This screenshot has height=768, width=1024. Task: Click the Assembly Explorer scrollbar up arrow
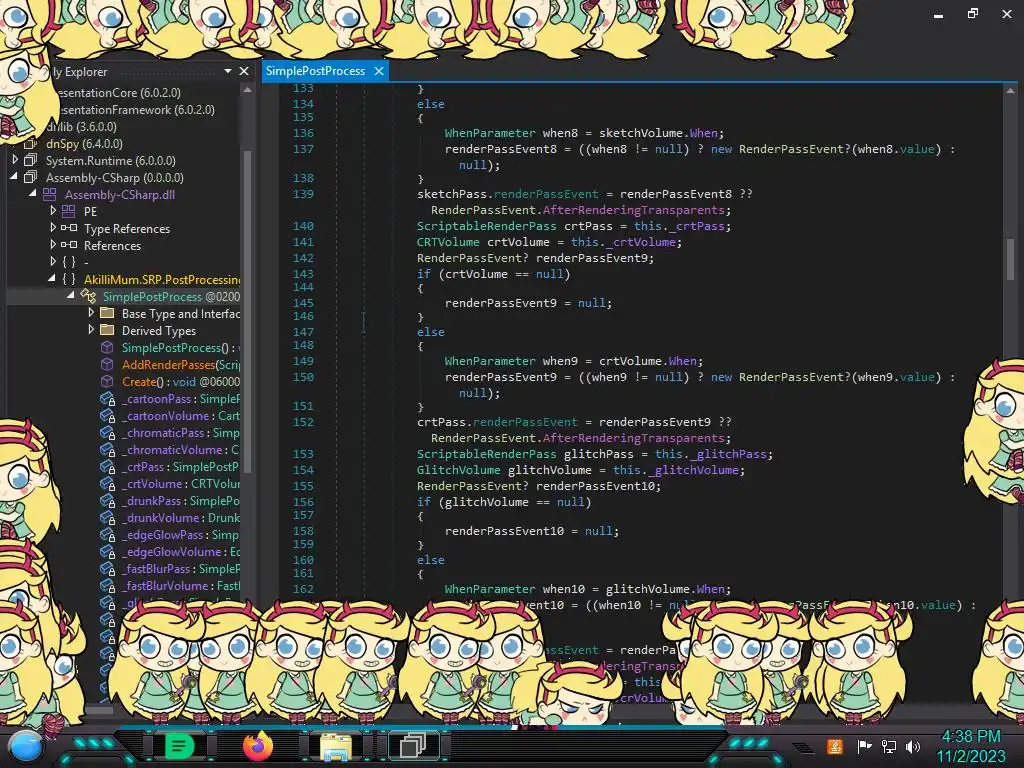click(248, 90)
